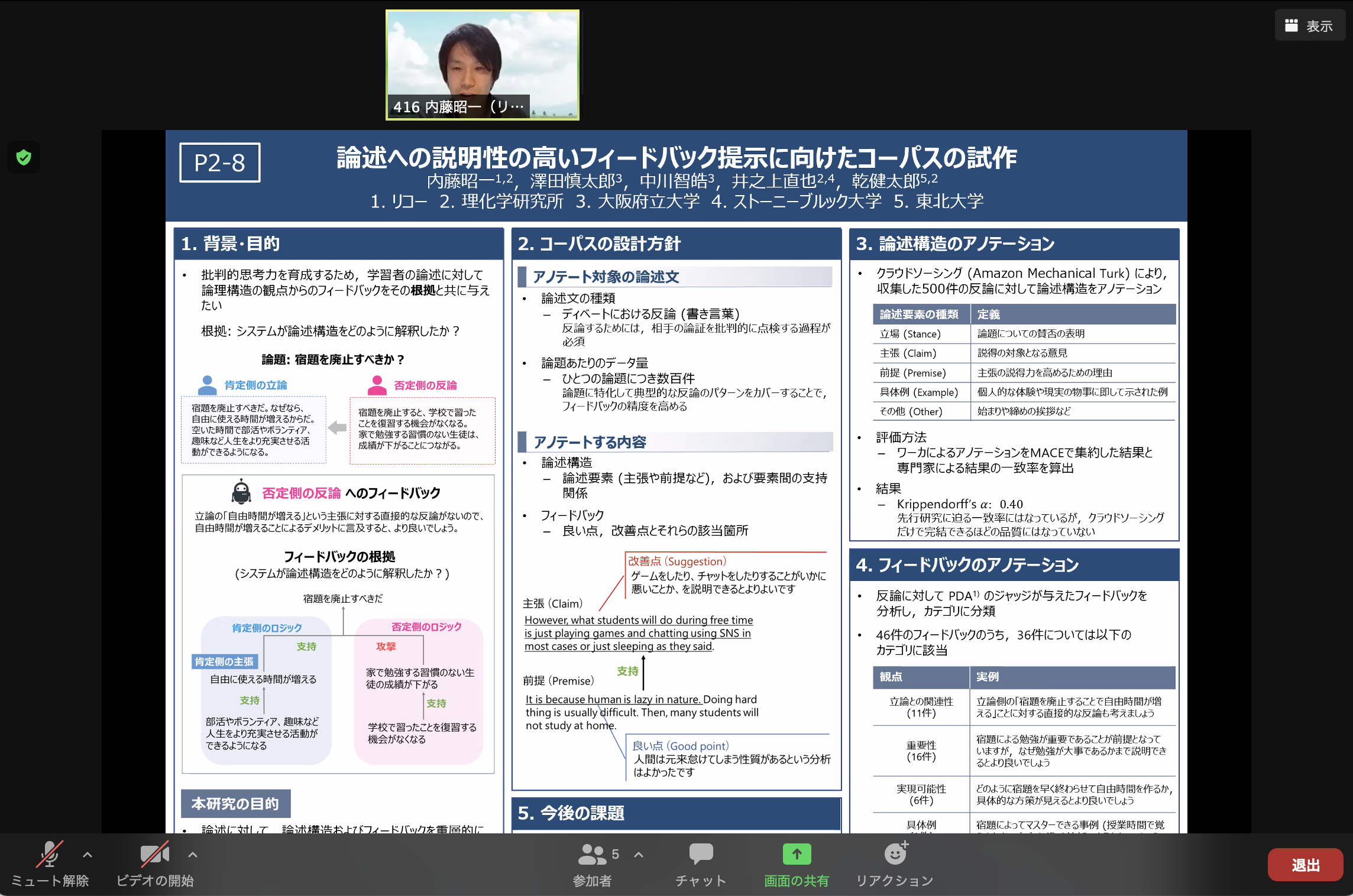Open reactions (リアクション)
Screen dimensions: 1353x896
pos(895,865)
